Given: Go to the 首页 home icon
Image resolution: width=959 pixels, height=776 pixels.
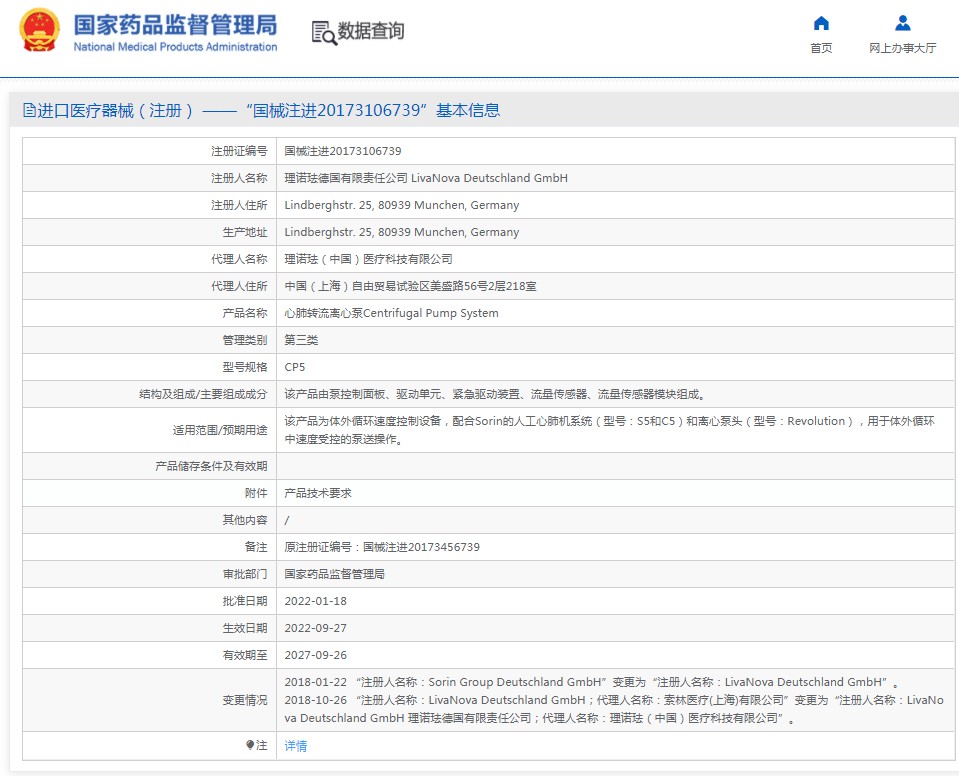Looking at the screenshot, I should [x=821, y=23].
